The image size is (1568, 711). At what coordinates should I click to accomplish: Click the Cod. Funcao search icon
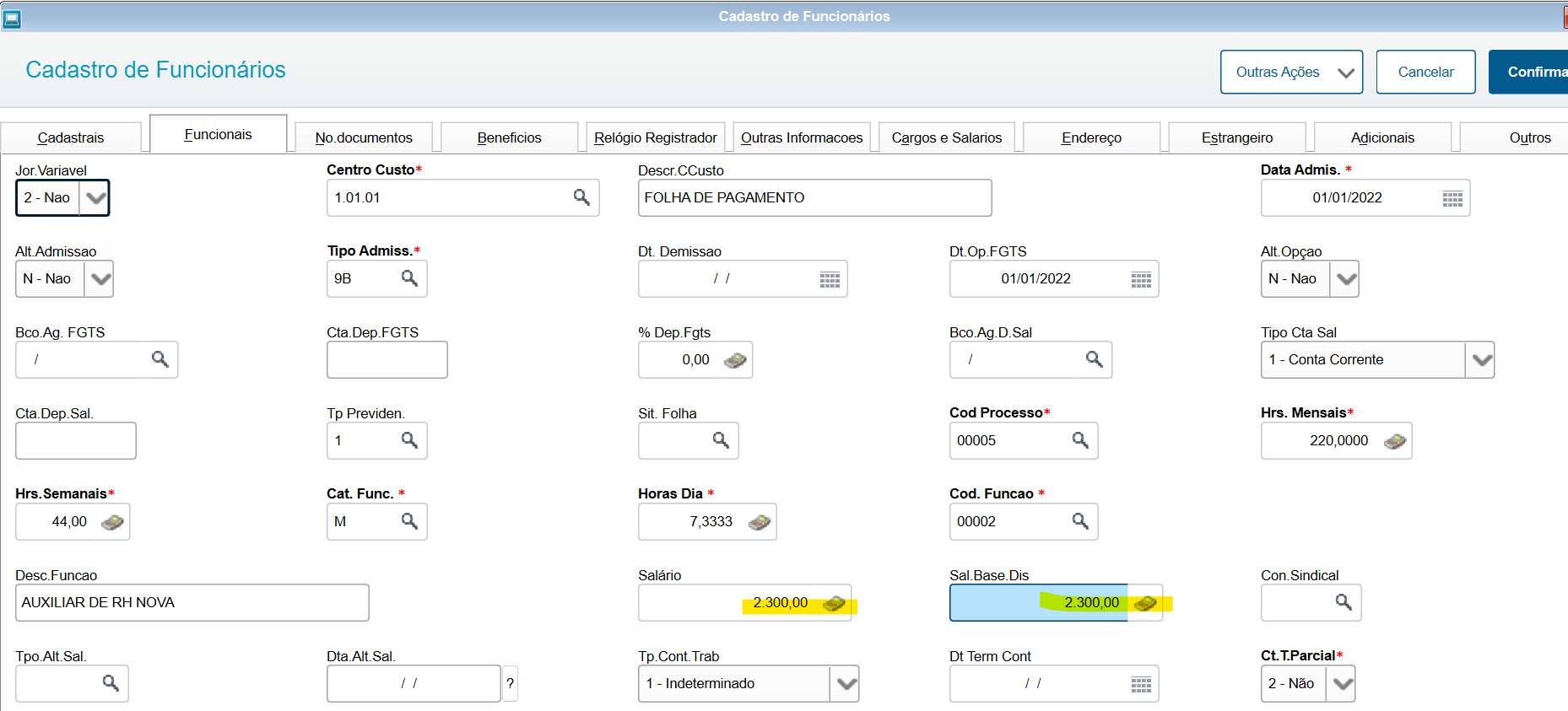[x=1080, y=521]
